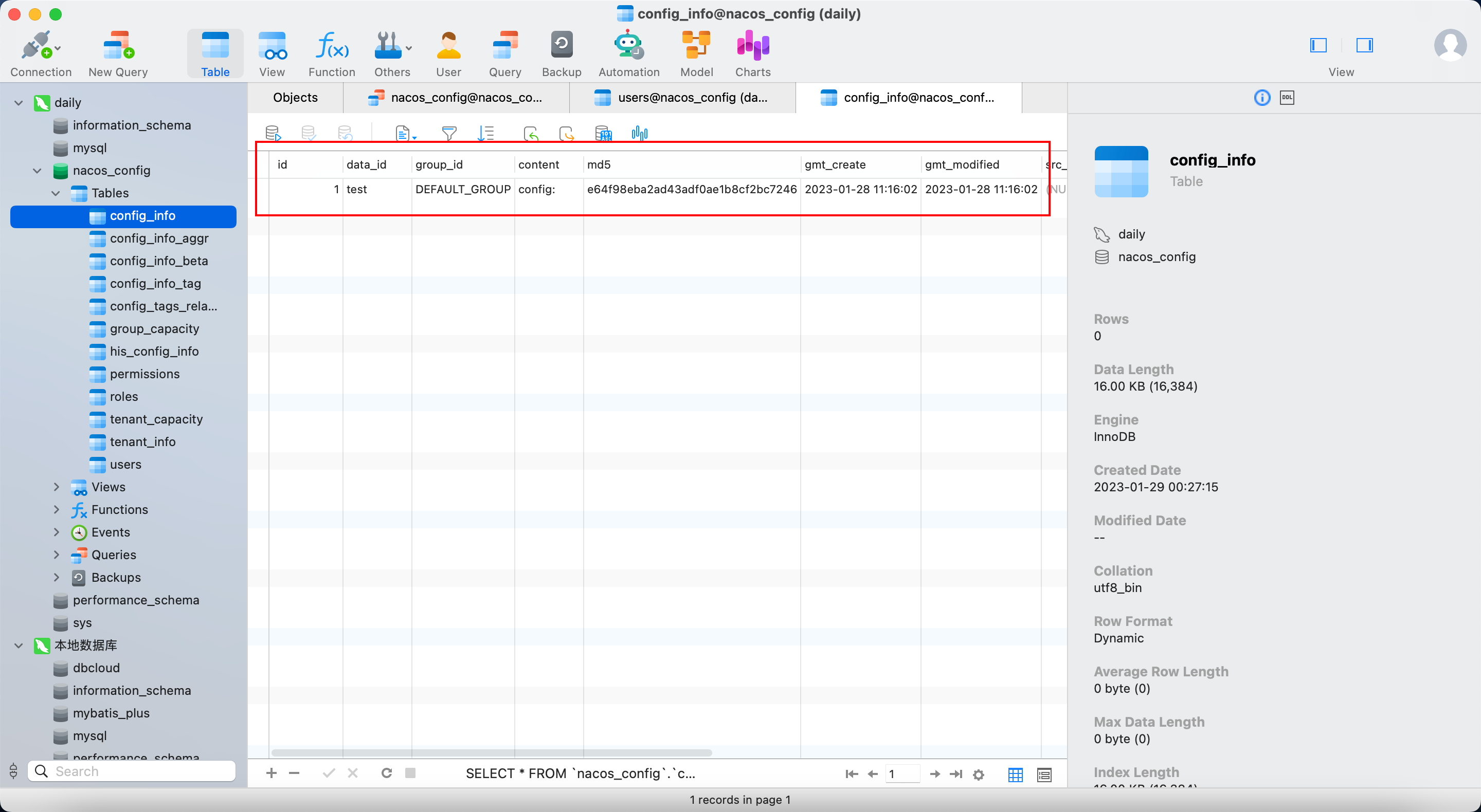This screenshot has height=812, width=1481.
Task: Collapse the daily connection
Action: point(19,103)
